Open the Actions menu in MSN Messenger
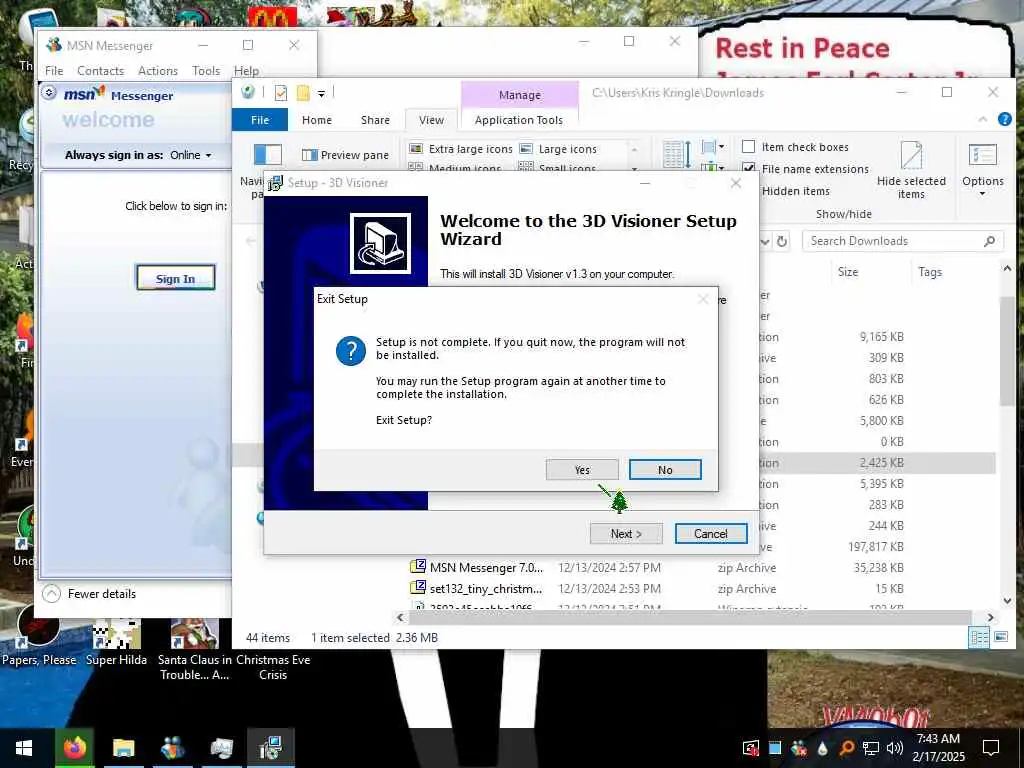This screenshot has height=768, width=1024. (157, 71)
